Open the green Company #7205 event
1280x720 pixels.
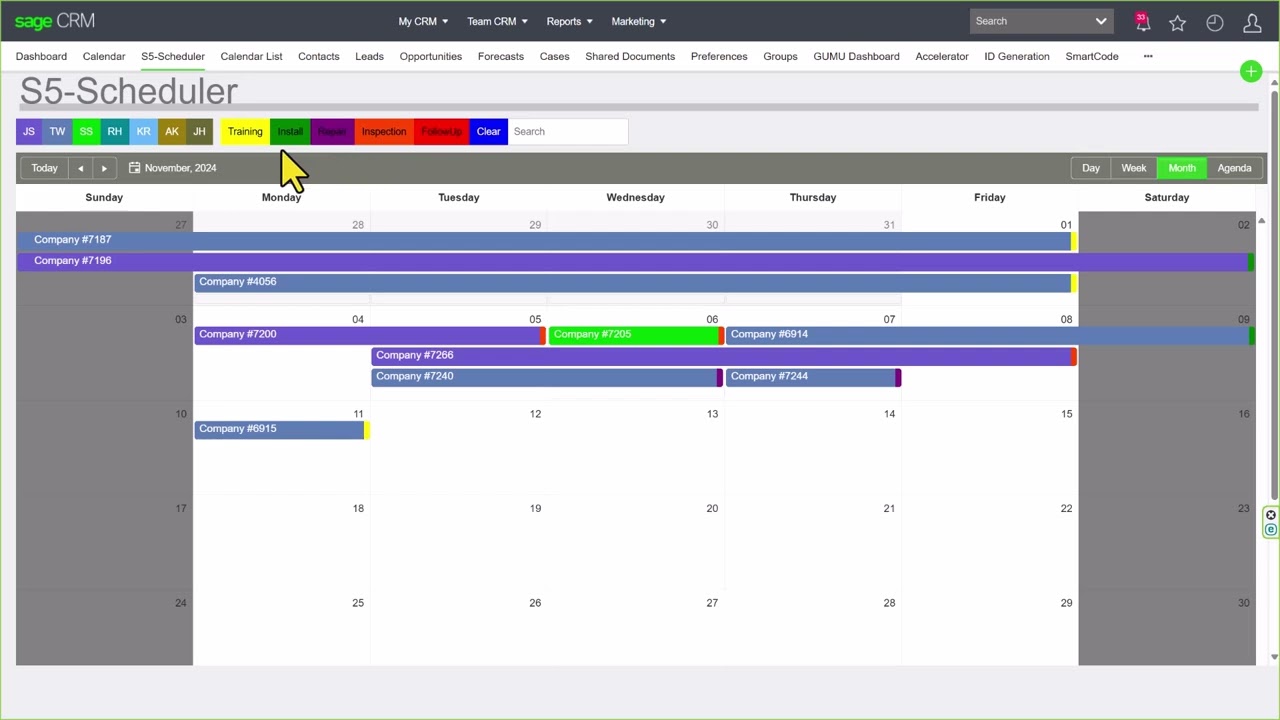click(636, 334)
